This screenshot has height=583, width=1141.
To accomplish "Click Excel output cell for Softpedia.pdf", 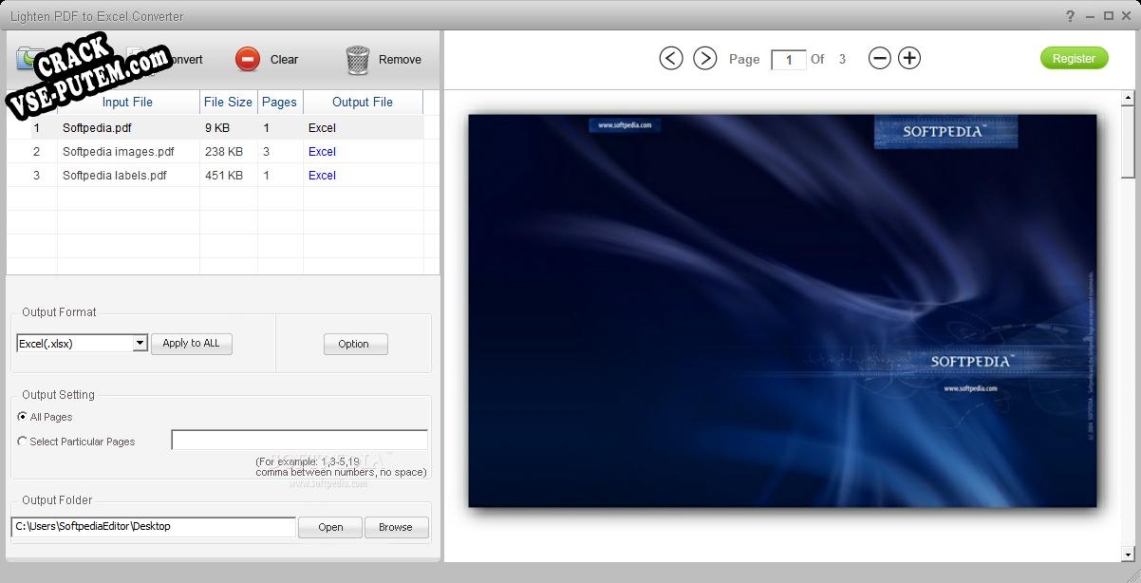I will tap(322, 128).
